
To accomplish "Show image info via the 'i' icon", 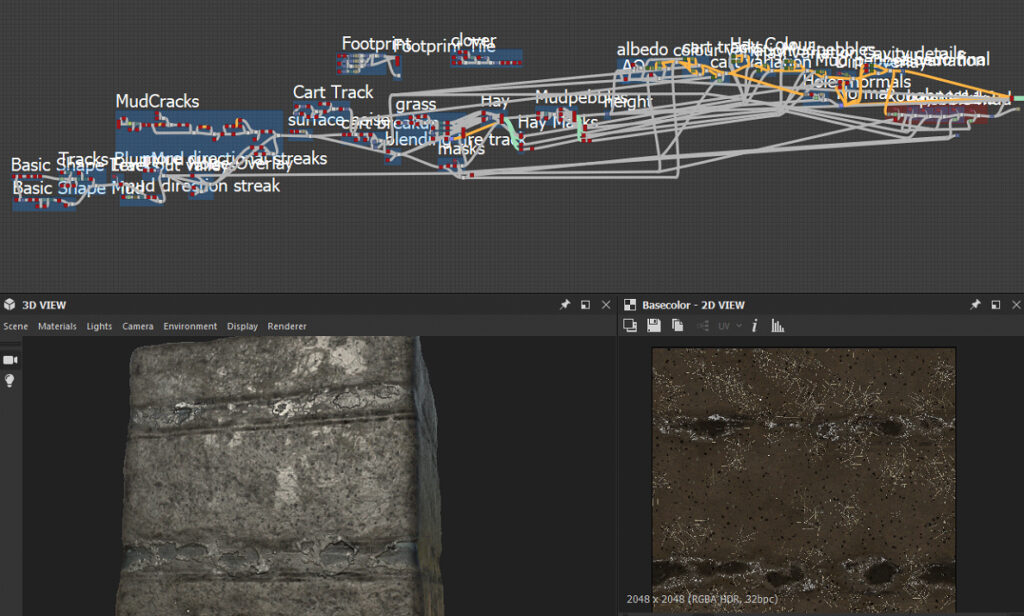I will tap(754, 326).
